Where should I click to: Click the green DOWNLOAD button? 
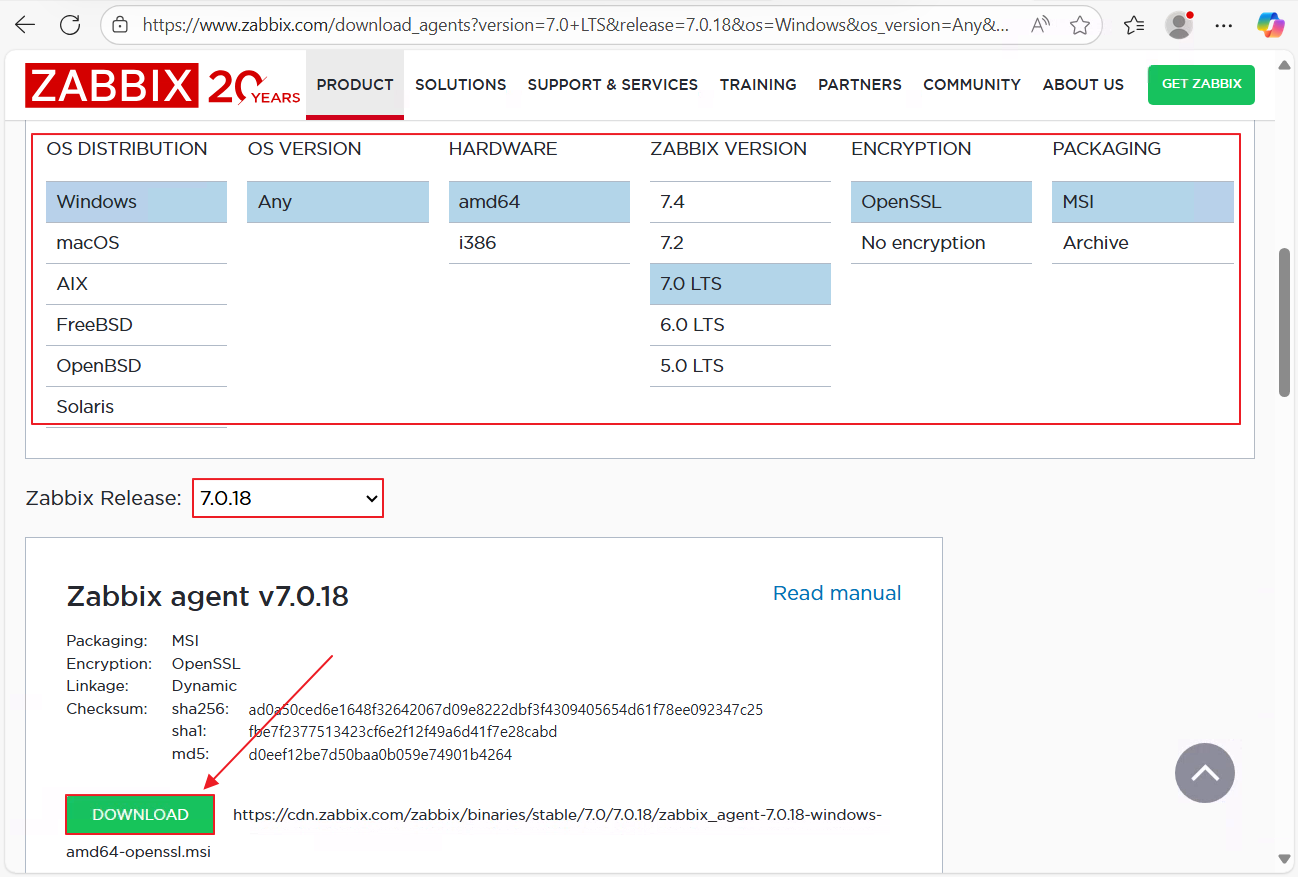[140, 814]
